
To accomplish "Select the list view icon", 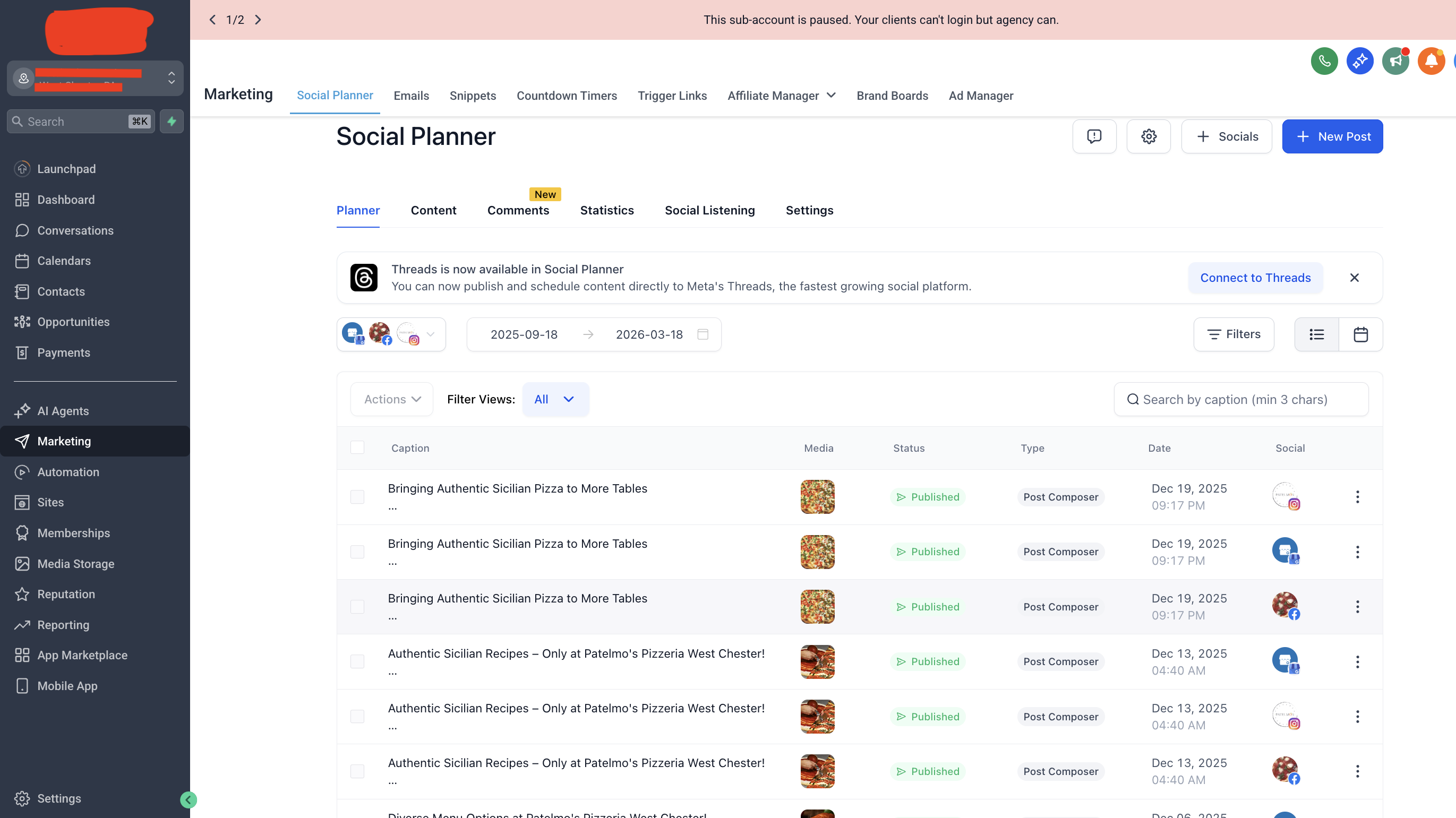I will [1316, 334].
